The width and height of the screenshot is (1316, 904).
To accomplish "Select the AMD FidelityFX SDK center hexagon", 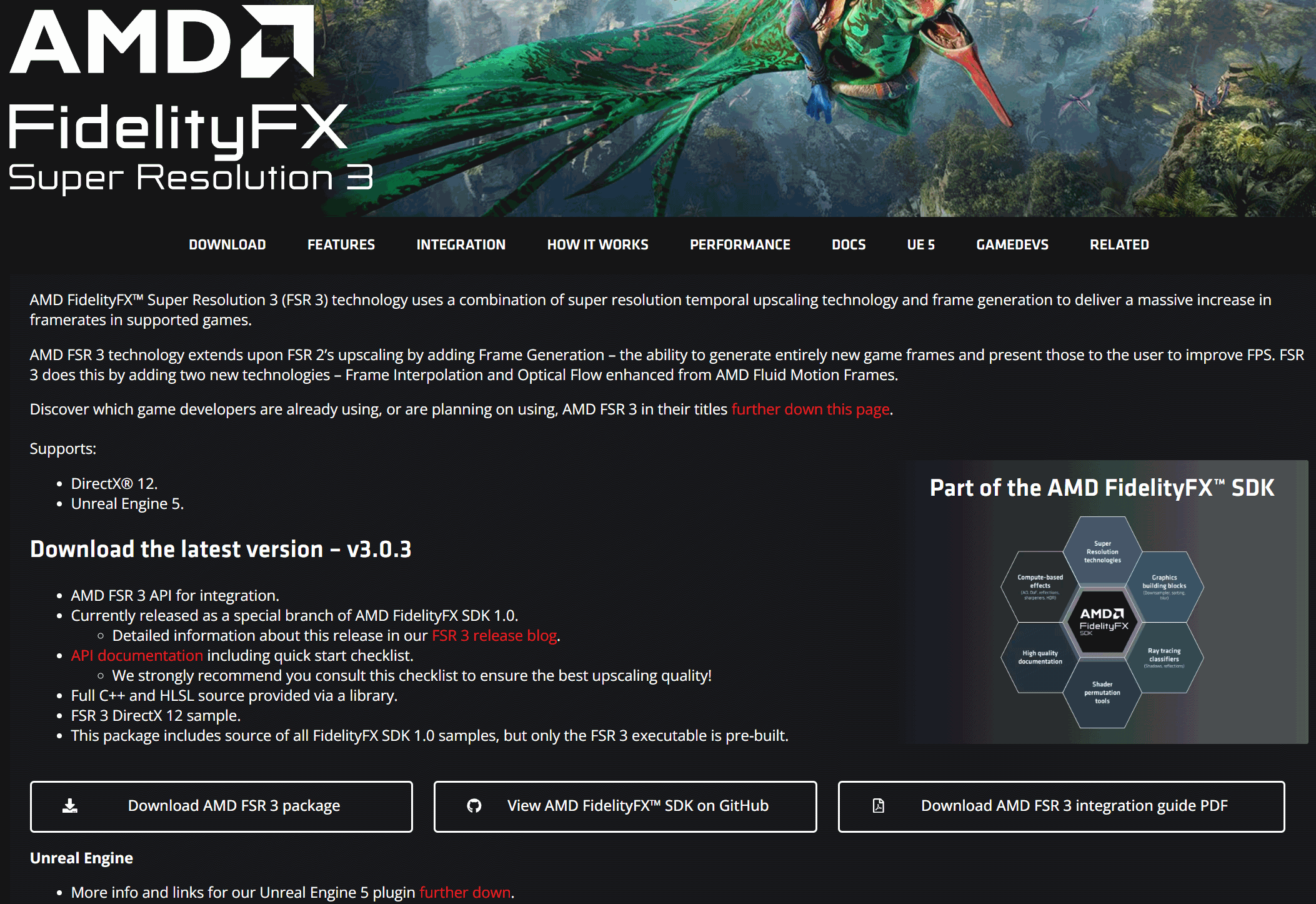I will [1104, 622].
